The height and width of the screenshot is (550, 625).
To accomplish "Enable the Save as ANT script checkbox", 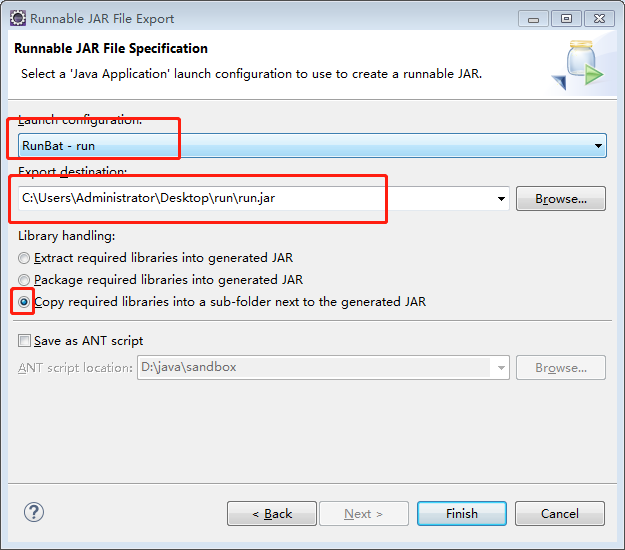I will pyautogui.click(x=24, y=341).
